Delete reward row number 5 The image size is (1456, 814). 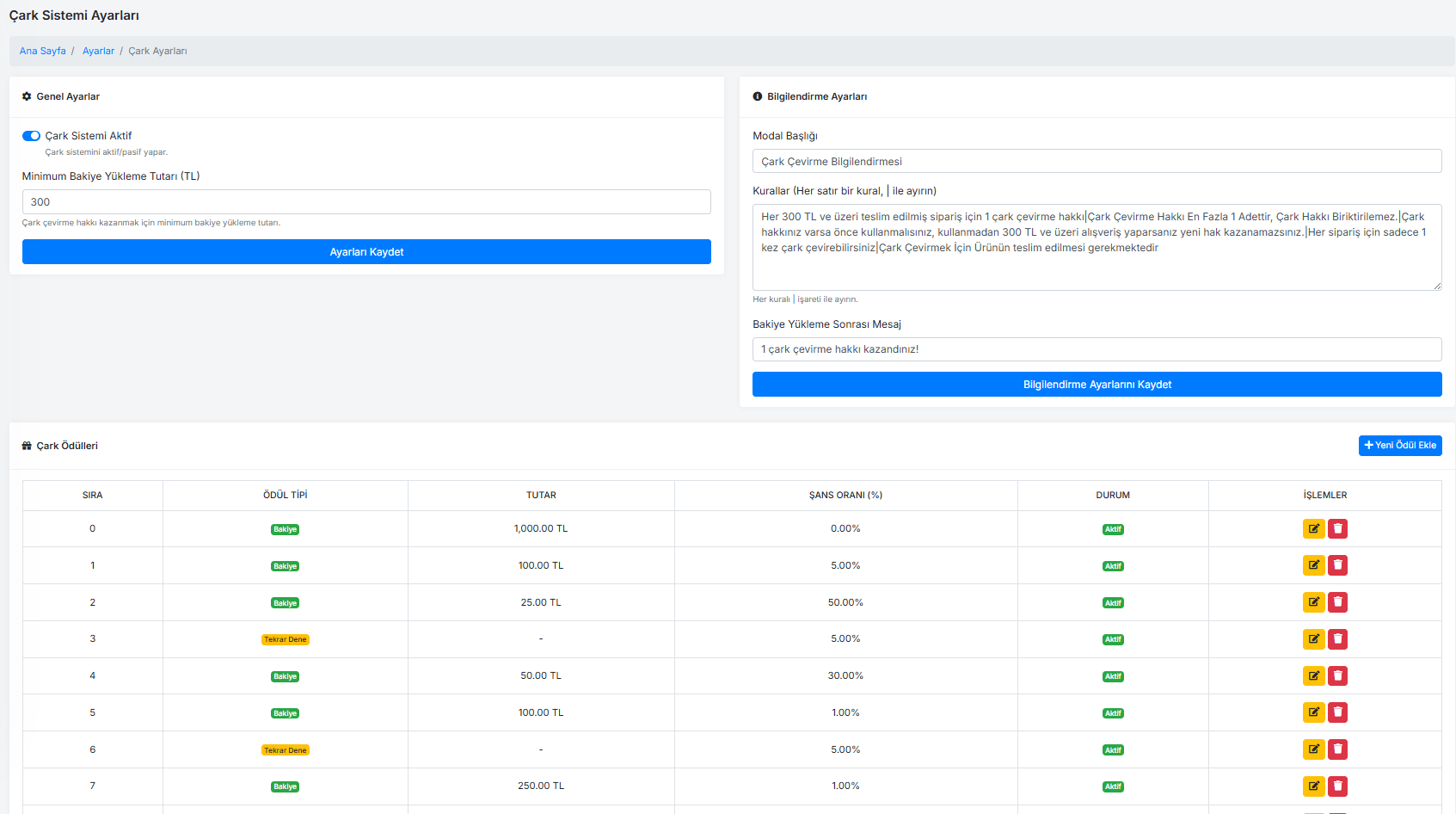click(x=1337, y=712)
